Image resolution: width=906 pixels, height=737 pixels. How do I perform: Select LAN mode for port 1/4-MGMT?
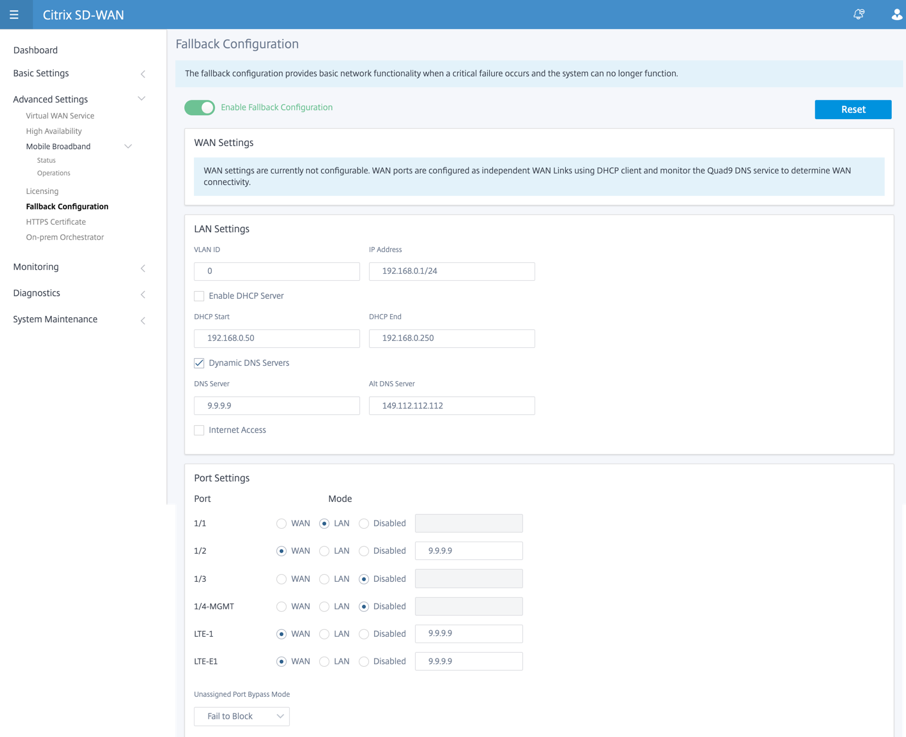pyautogui.click(x=324, y=606)
